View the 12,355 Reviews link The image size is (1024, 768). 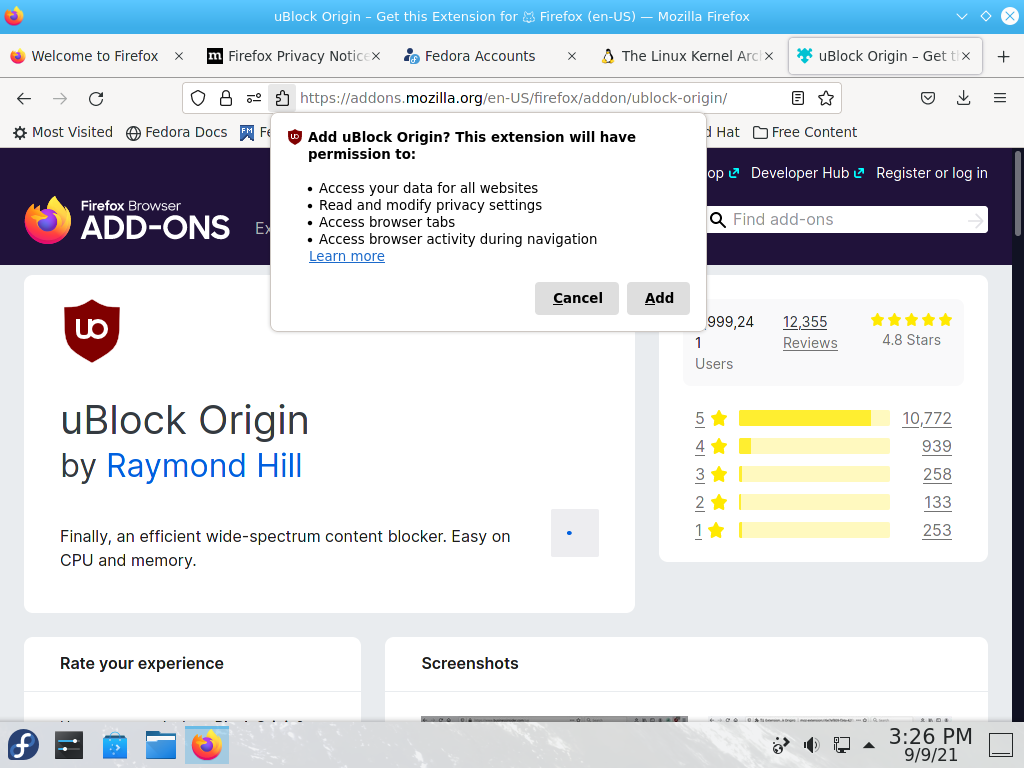click(810, 332)
